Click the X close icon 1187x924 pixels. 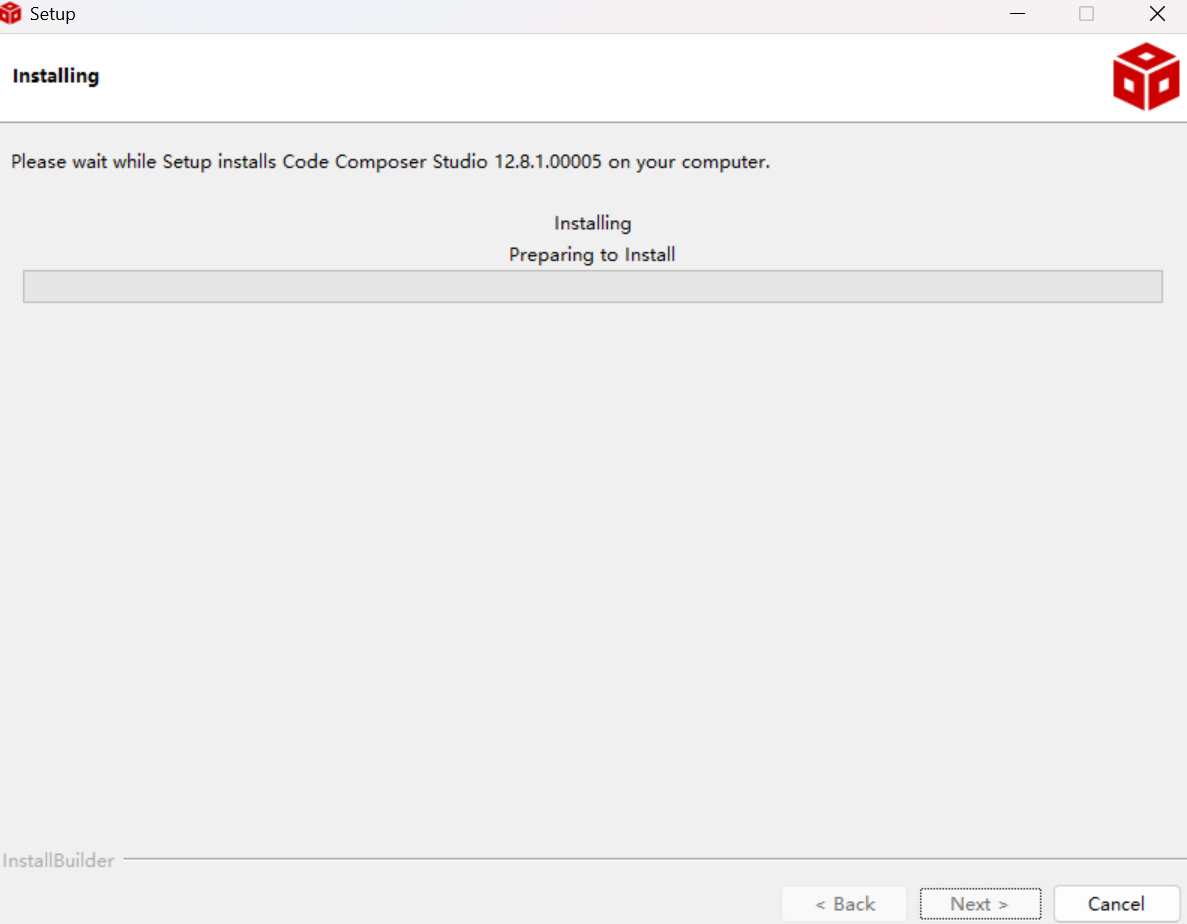click(1157, 14)
